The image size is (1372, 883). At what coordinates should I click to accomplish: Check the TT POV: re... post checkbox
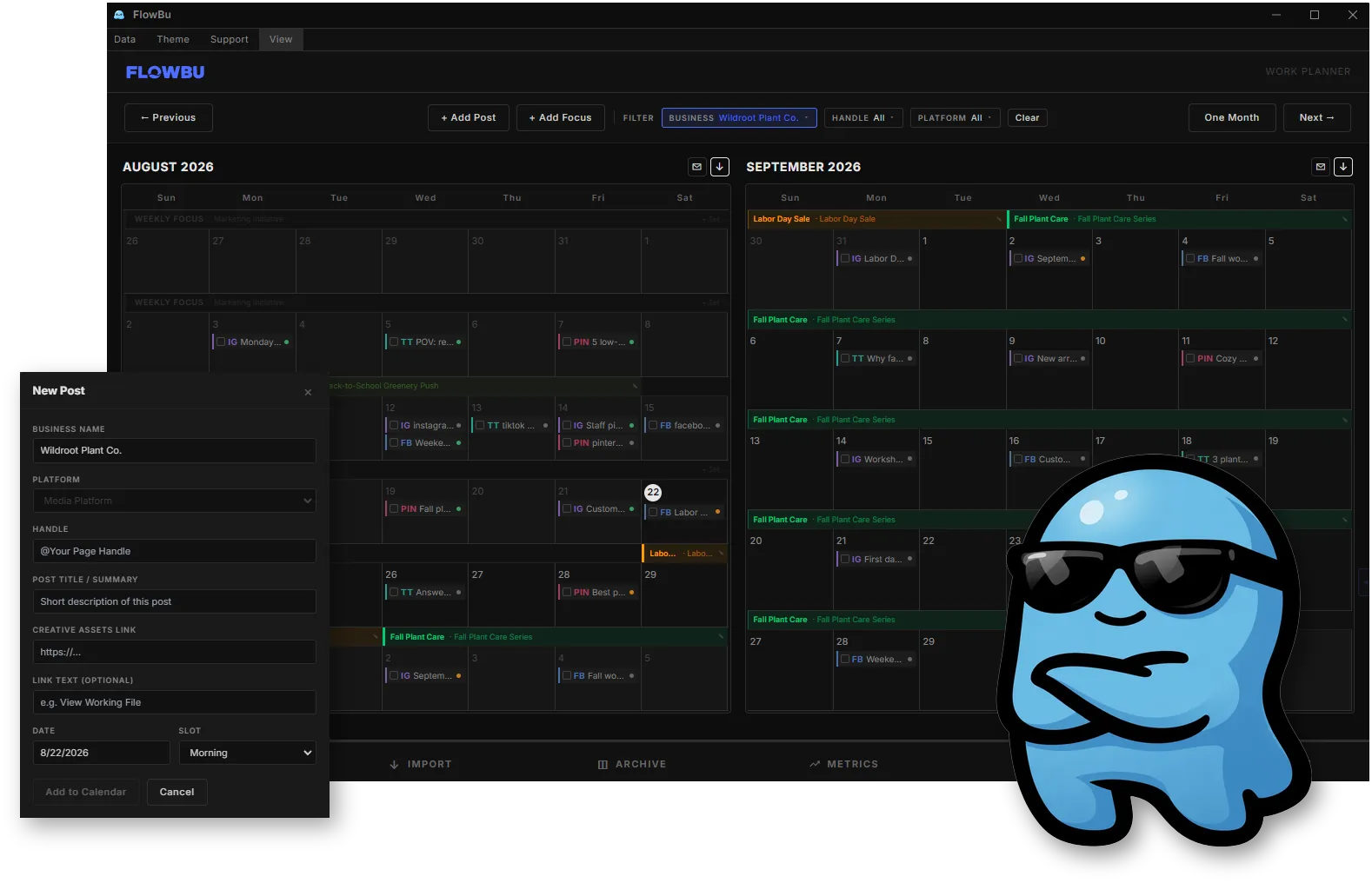tap(394, 342)
